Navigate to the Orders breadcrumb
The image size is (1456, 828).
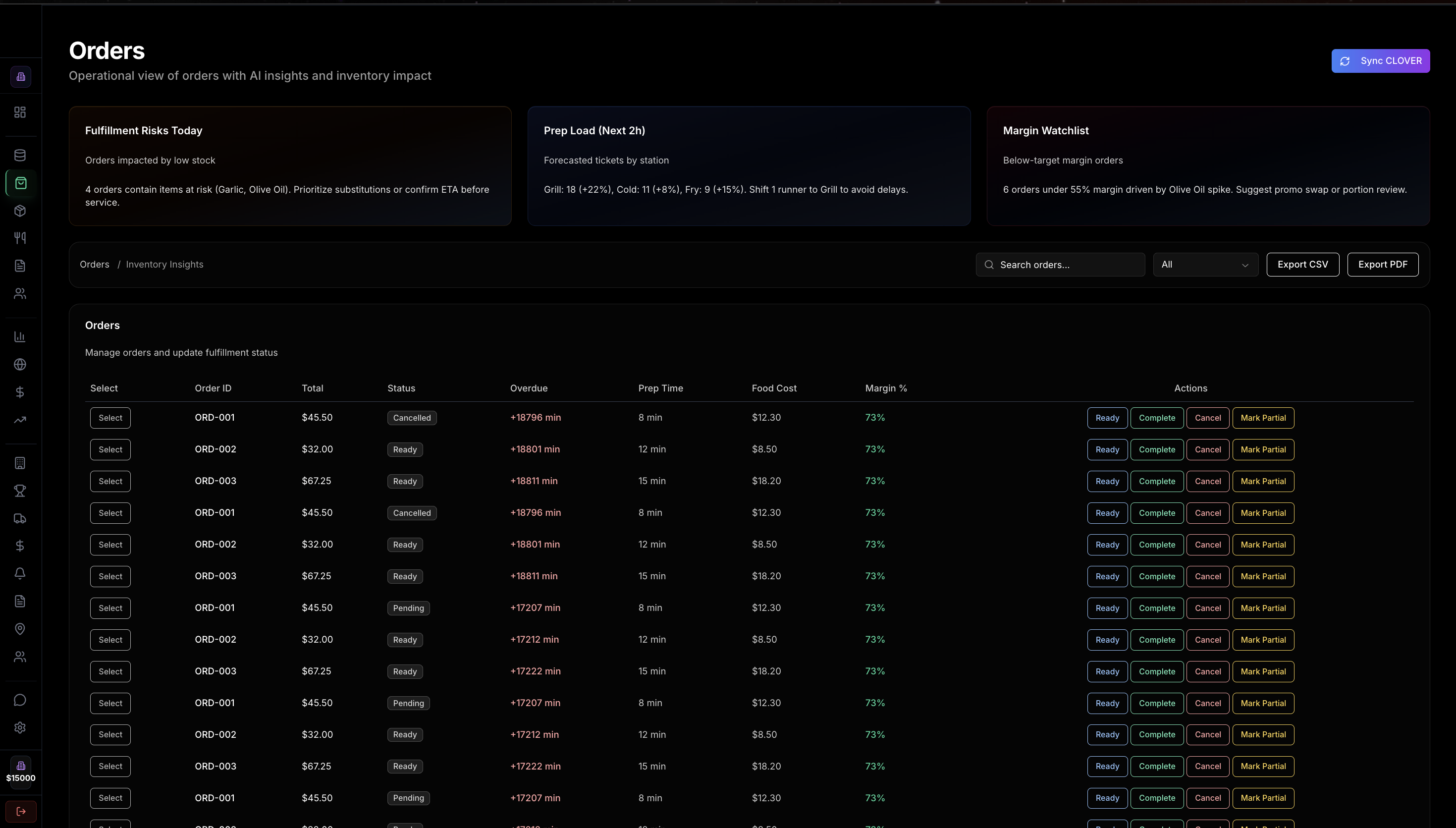pos(94,264)
